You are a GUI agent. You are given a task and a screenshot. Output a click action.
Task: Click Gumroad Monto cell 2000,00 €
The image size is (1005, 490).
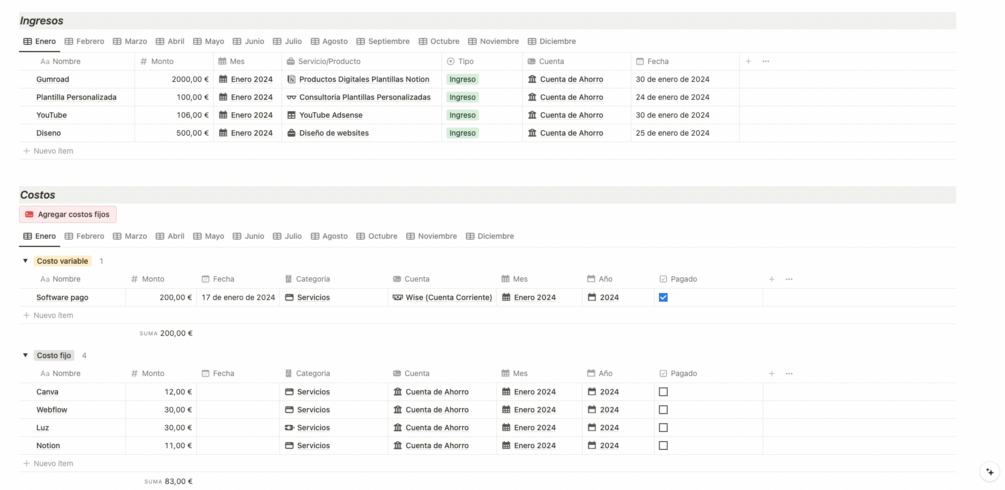point(174,80)
